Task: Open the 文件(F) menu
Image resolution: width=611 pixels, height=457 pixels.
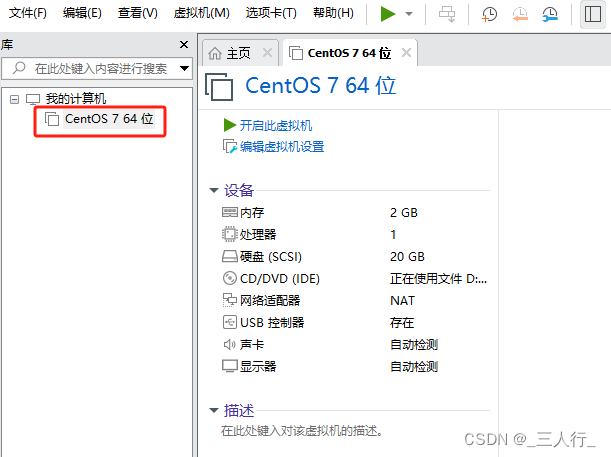Action: coord(28,13)
